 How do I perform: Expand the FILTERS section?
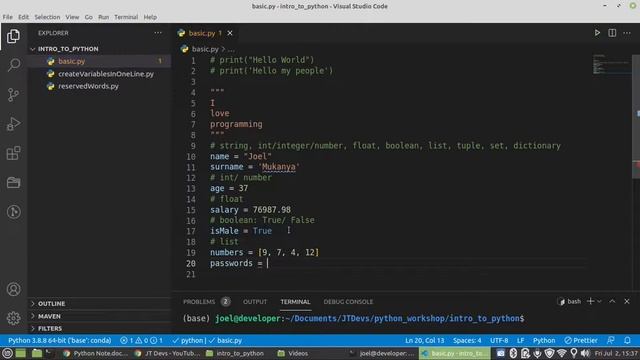coord(50,328)
